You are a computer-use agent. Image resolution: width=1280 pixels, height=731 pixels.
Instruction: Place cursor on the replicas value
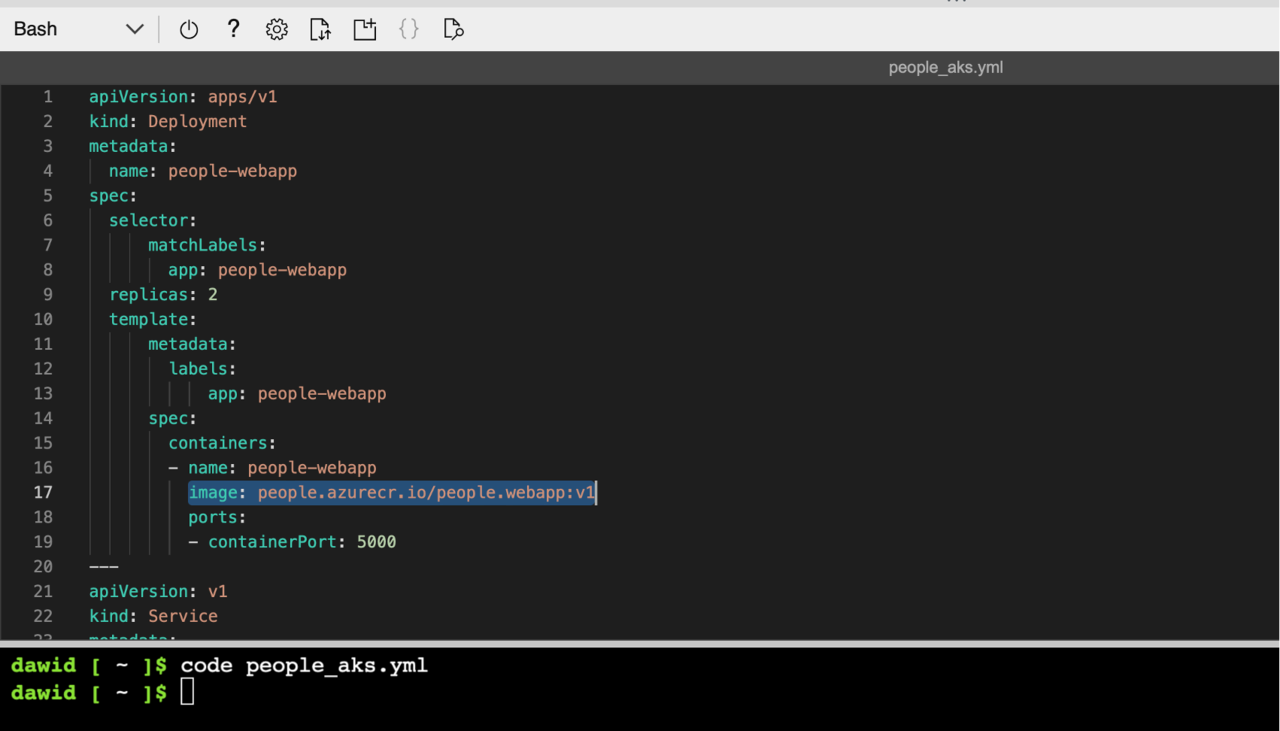point(212,294)
